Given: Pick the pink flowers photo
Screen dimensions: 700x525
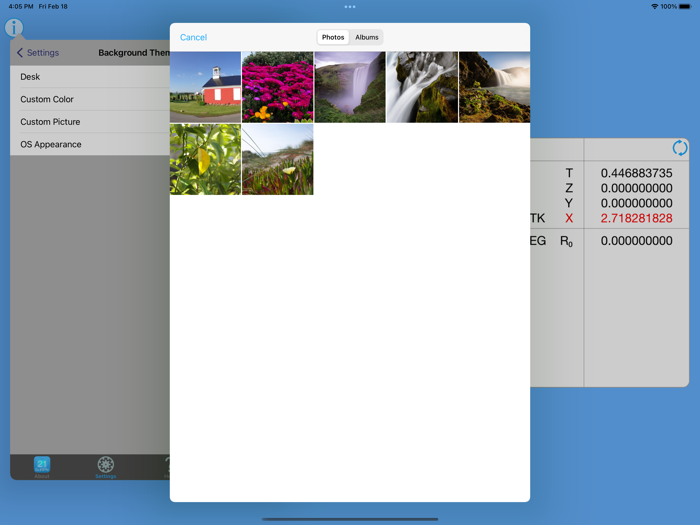Looking at the screenshot, I should tap(278, 87).
